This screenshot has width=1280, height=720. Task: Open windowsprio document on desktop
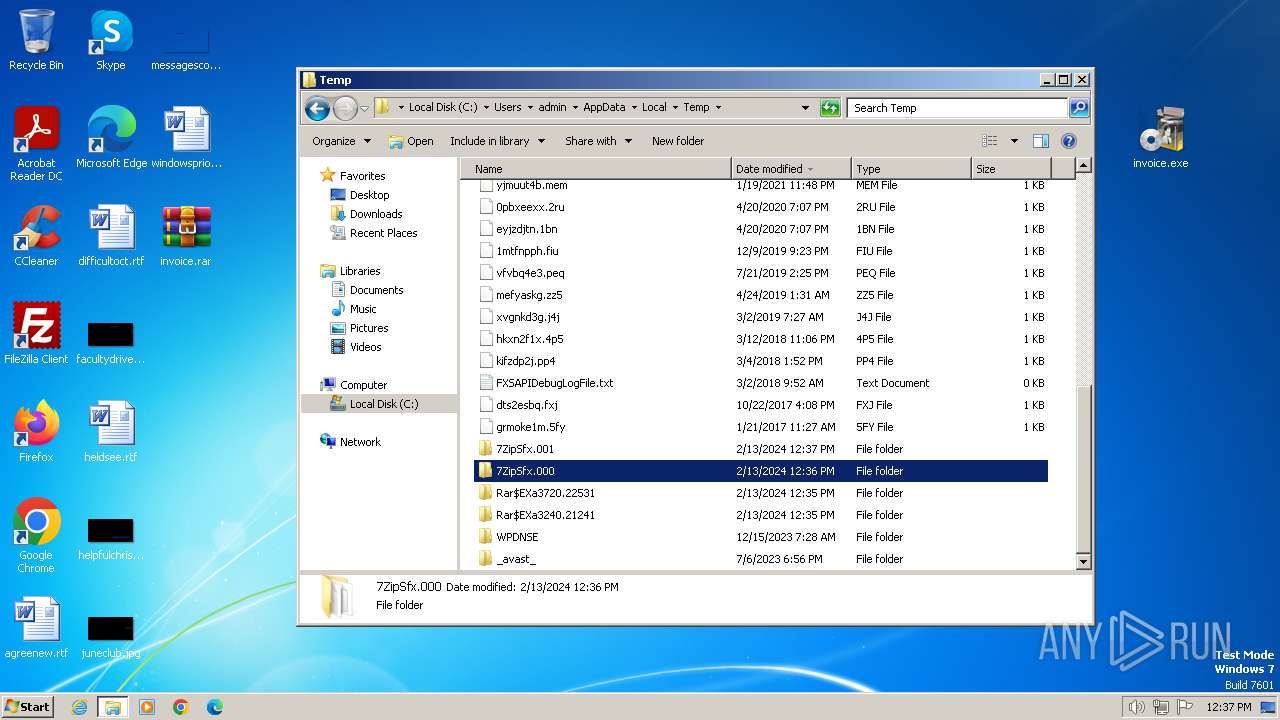186,137
